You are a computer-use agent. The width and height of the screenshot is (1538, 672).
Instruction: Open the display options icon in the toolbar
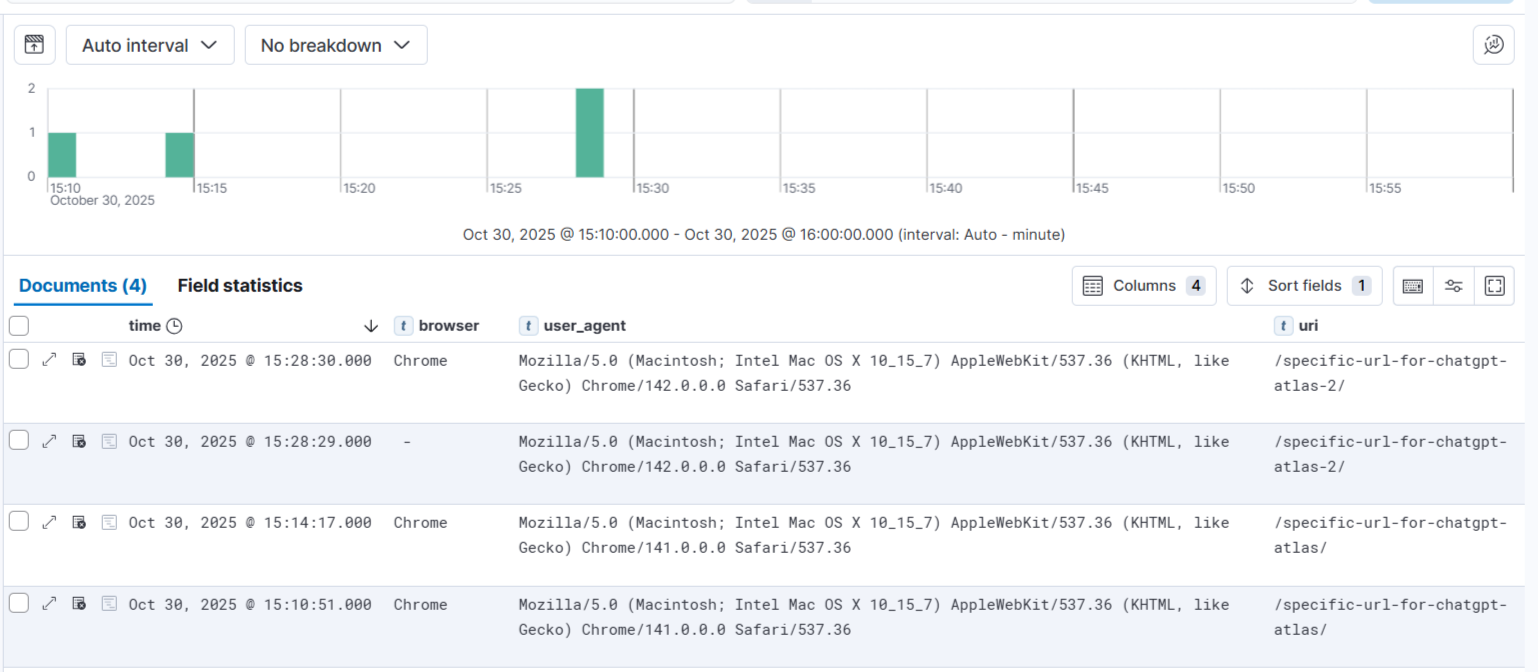1453,286
